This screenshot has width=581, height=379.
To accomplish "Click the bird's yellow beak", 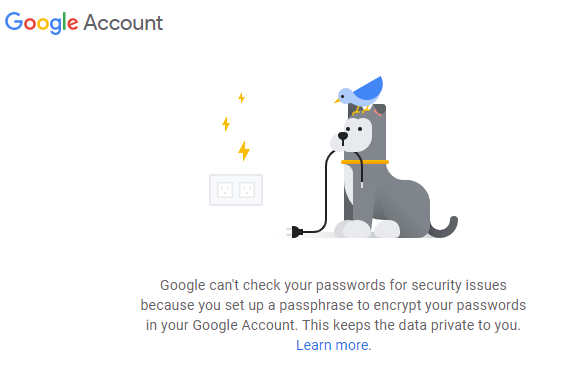I will tap(337, 100).
